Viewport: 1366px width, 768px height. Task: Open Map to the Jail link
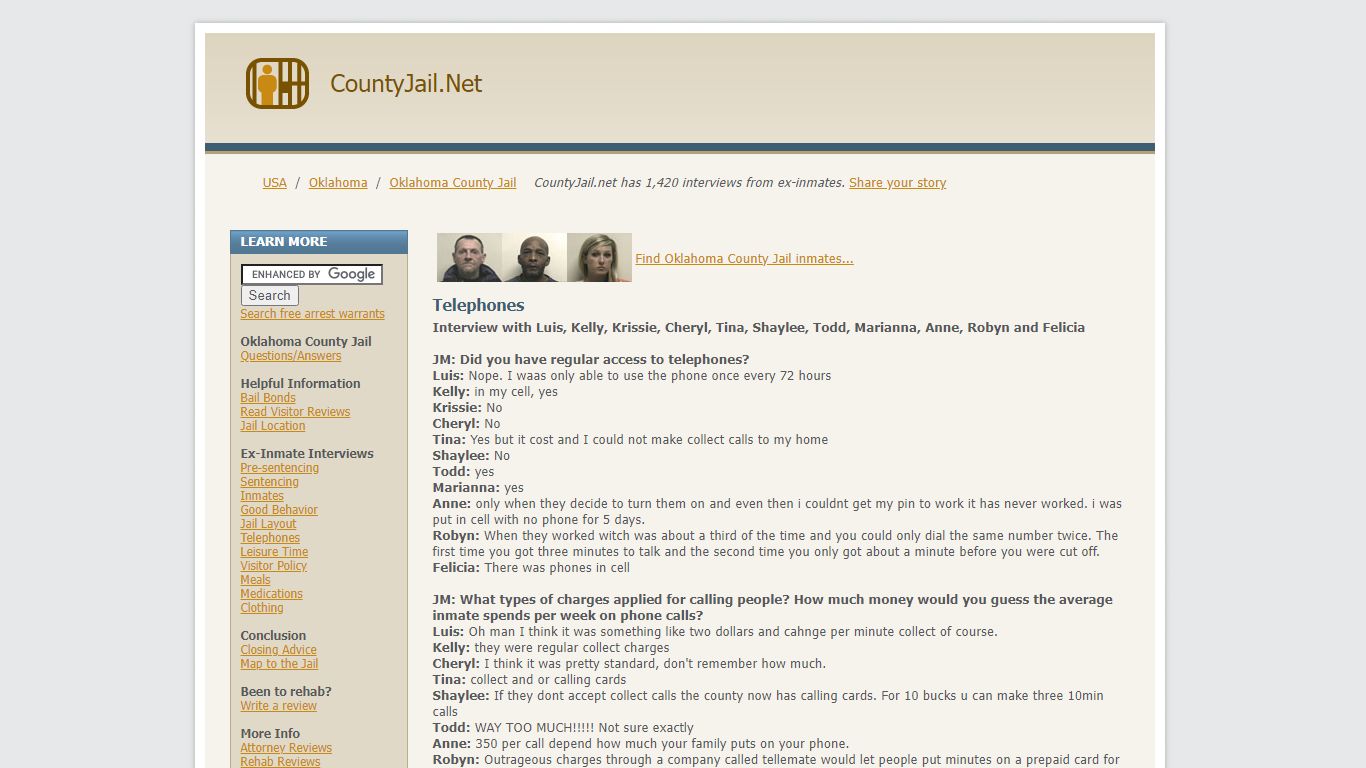click(279, 664)
